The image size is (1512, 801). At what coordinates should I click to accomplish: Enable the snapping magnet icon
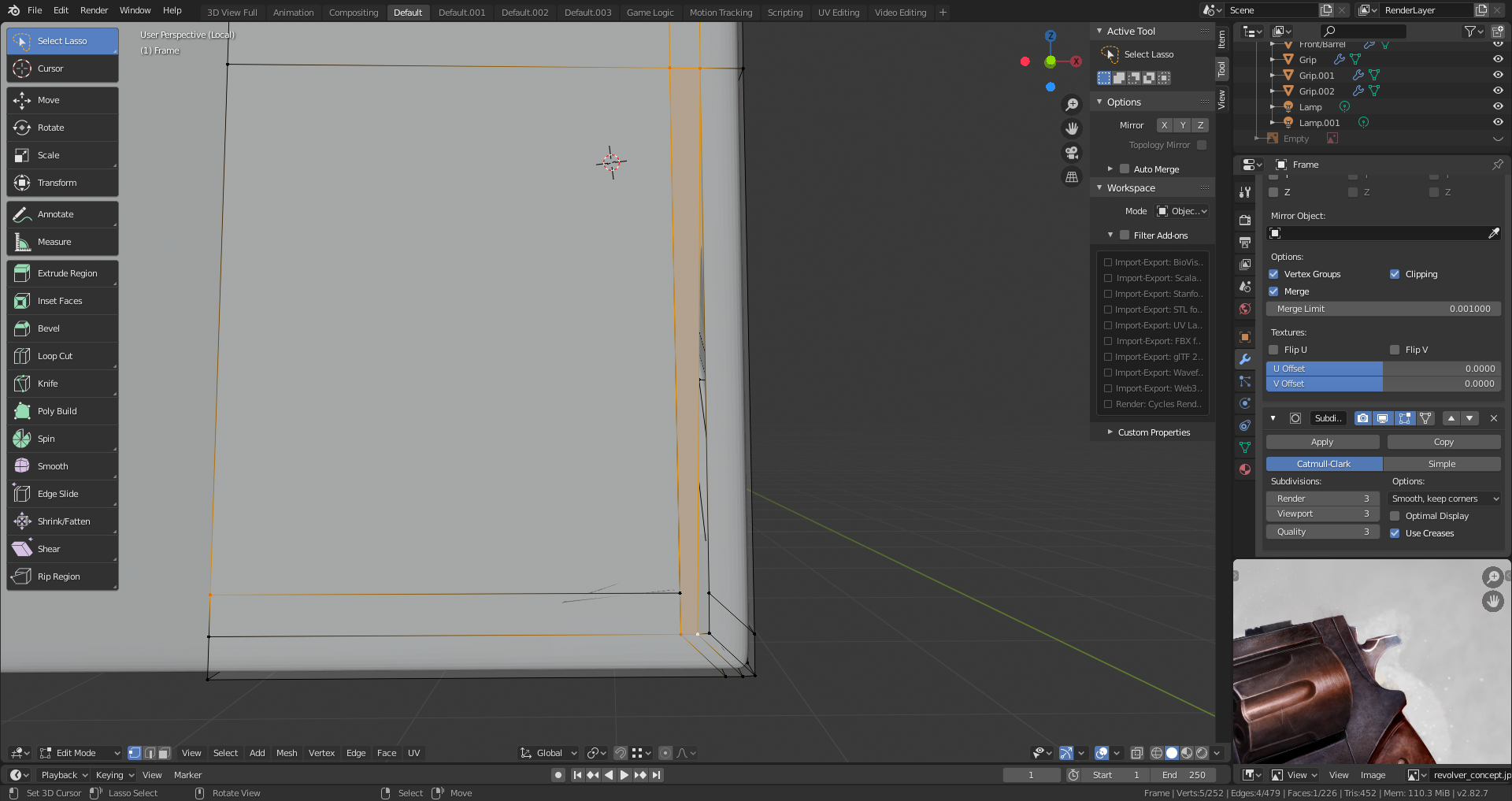[x=621, y=753]
